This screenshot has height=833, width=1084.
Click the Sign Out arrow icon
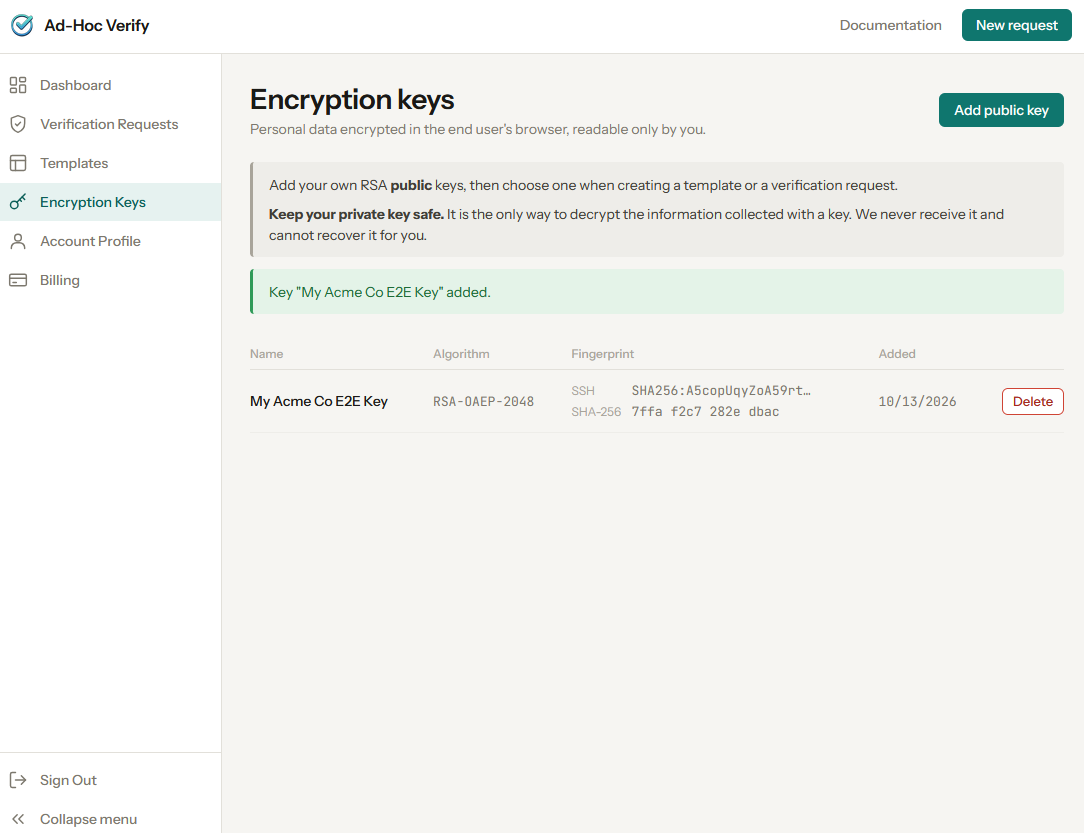click(18, 780)
